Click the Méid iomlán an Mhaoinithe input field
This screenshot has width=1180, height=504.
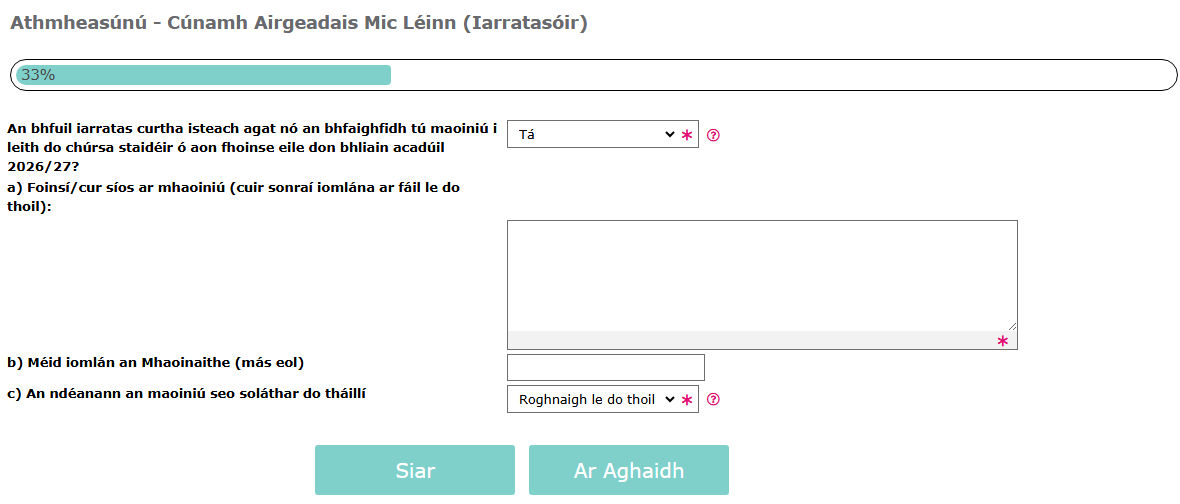click(605, 367)
